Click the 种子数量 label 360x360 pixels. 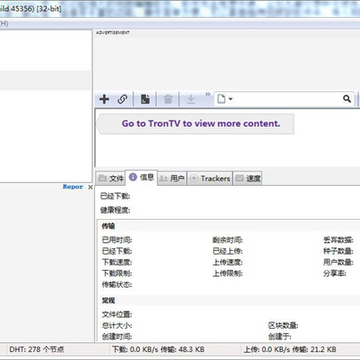tap(338, 251)
